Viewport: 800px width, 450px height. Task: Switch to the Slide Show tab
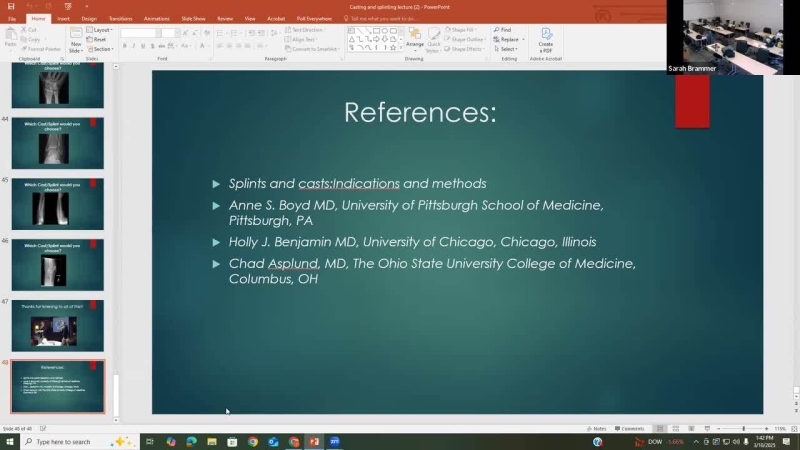point(193,18)
